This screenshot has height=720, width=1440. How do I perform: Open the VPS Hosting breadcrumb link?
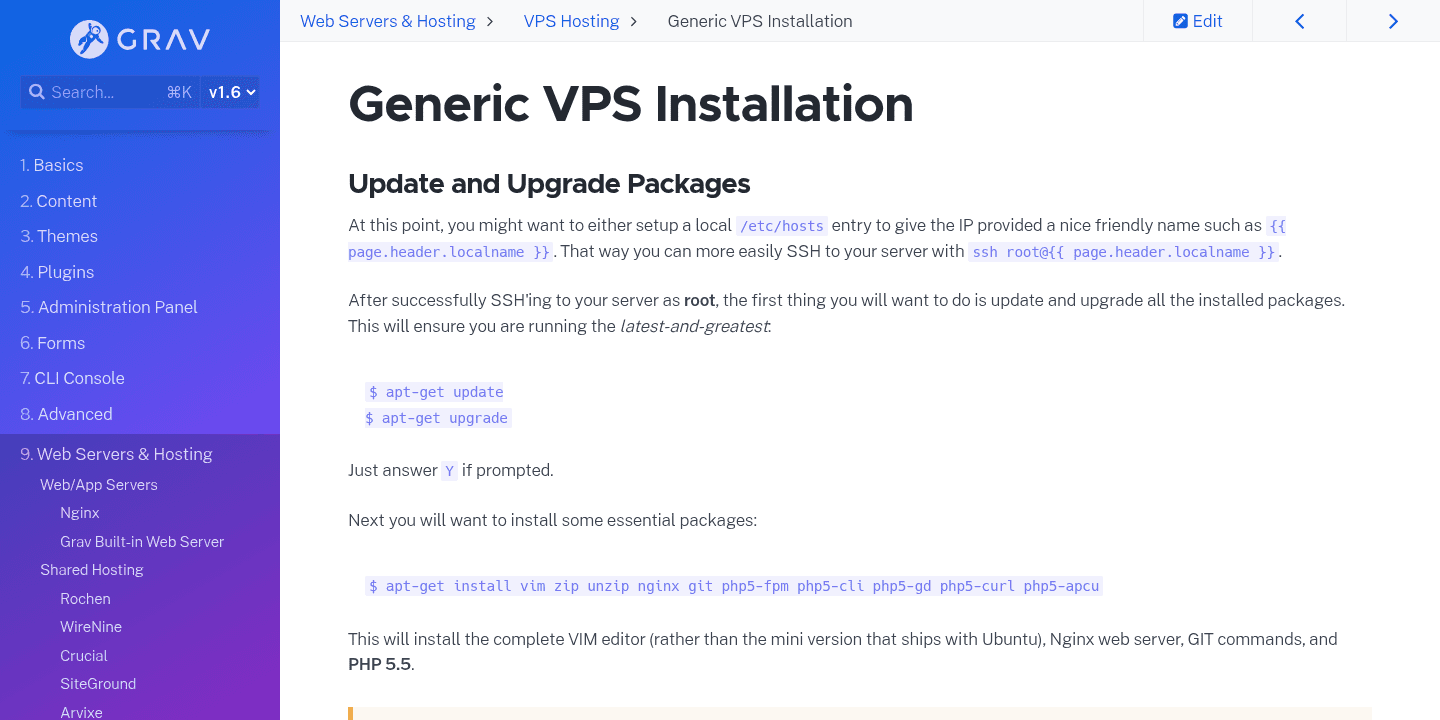(x=569, y=20)
